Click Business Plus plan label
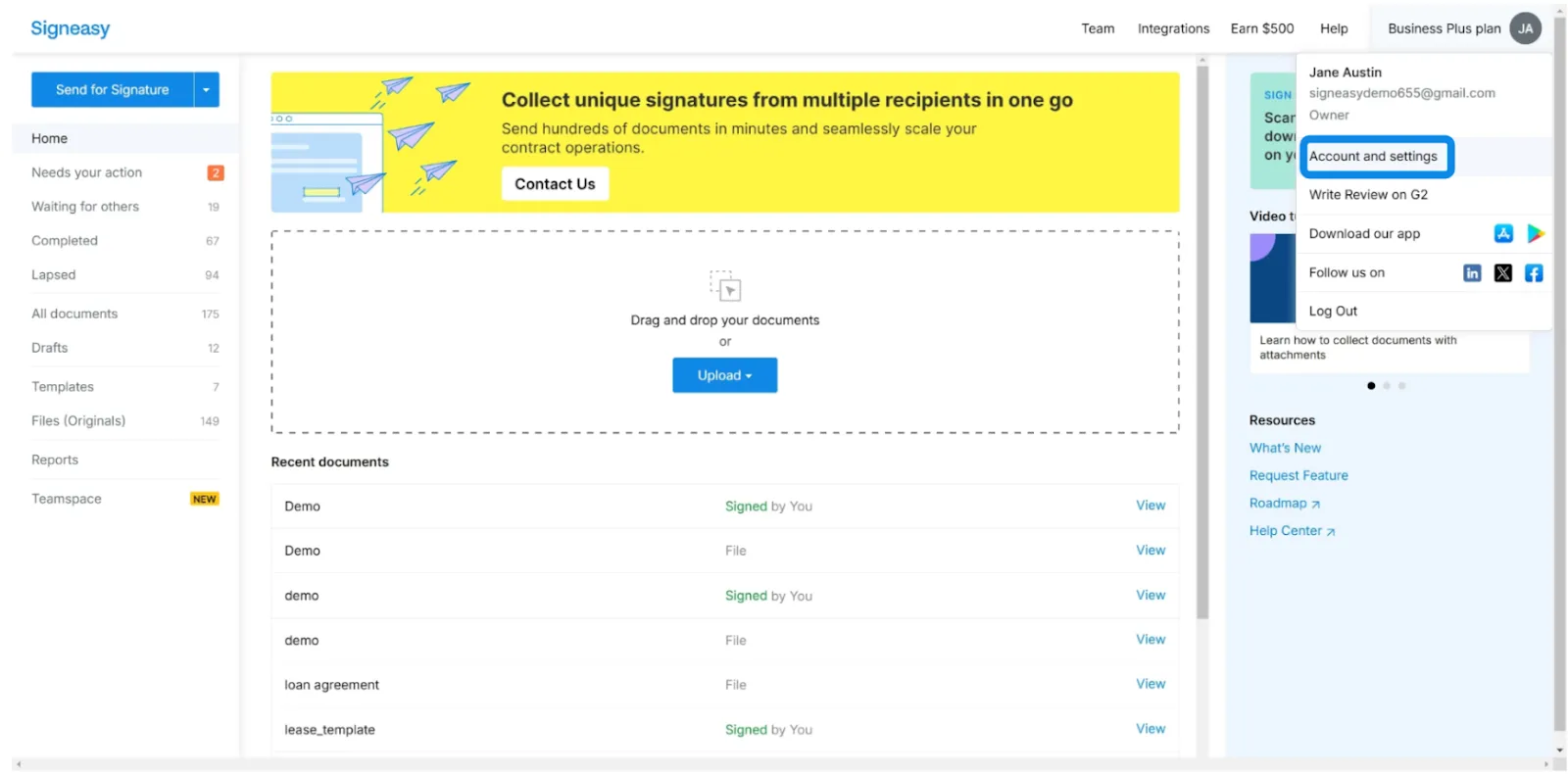Screen dimensions: 1568x774 1444,28
